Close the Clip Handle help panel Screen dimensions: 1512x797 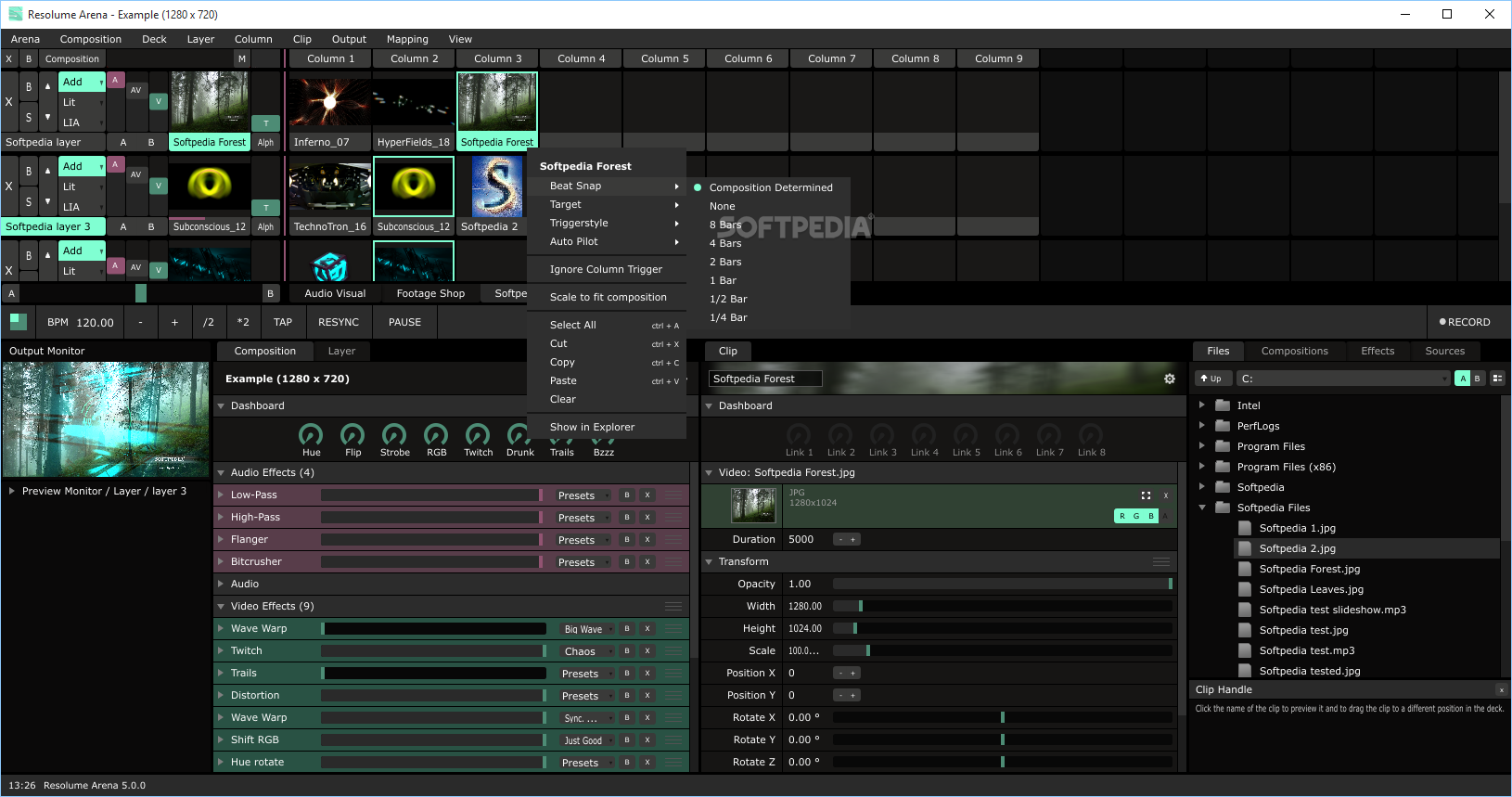pyautogui.click(x=1501, y=689)
